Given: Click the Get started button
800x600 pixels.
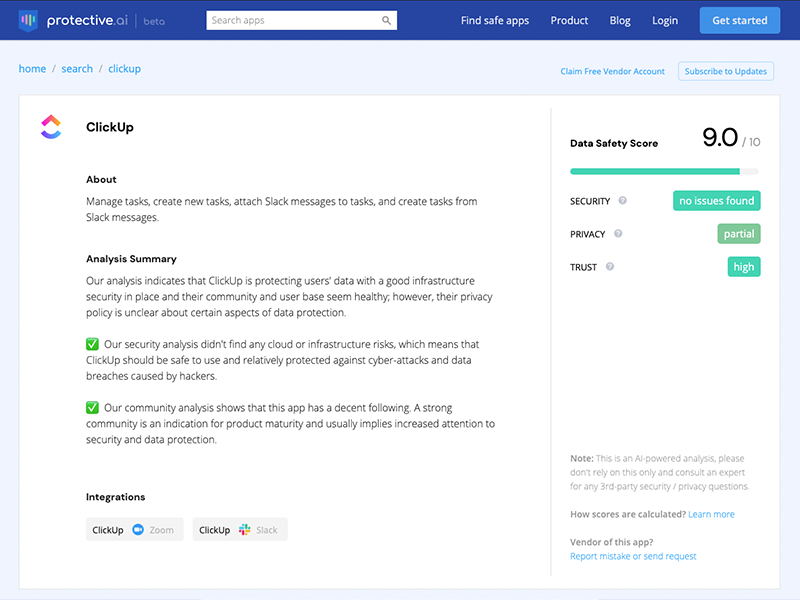Looking at the screenshot, I should click(x=740, y=20).
